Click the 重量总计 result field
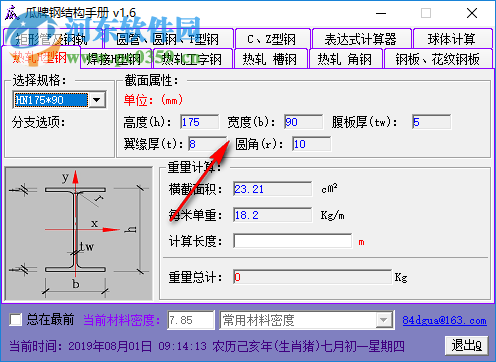The image size is (496, 362). [x=312, y=277]
